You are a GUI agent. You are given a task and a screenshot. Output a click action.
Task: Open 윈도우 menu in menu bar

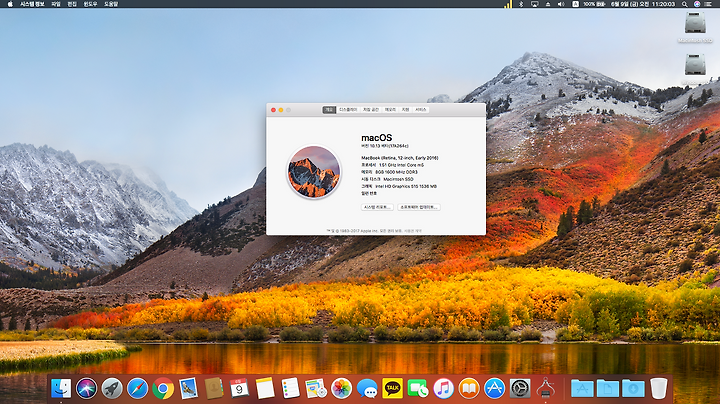click(90, 4)
